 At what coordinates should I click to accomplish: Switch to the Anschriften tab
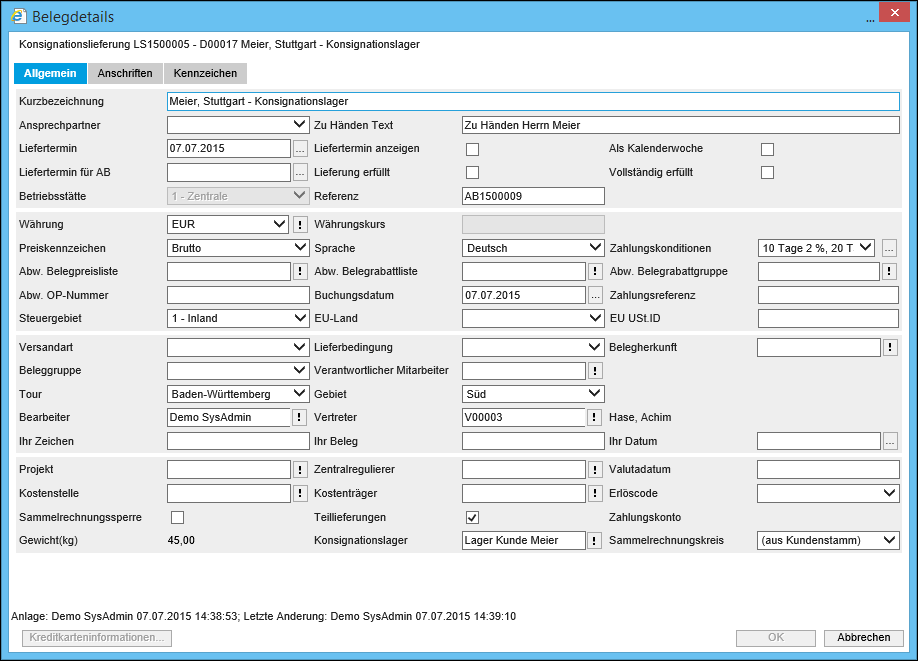point(125,74)
